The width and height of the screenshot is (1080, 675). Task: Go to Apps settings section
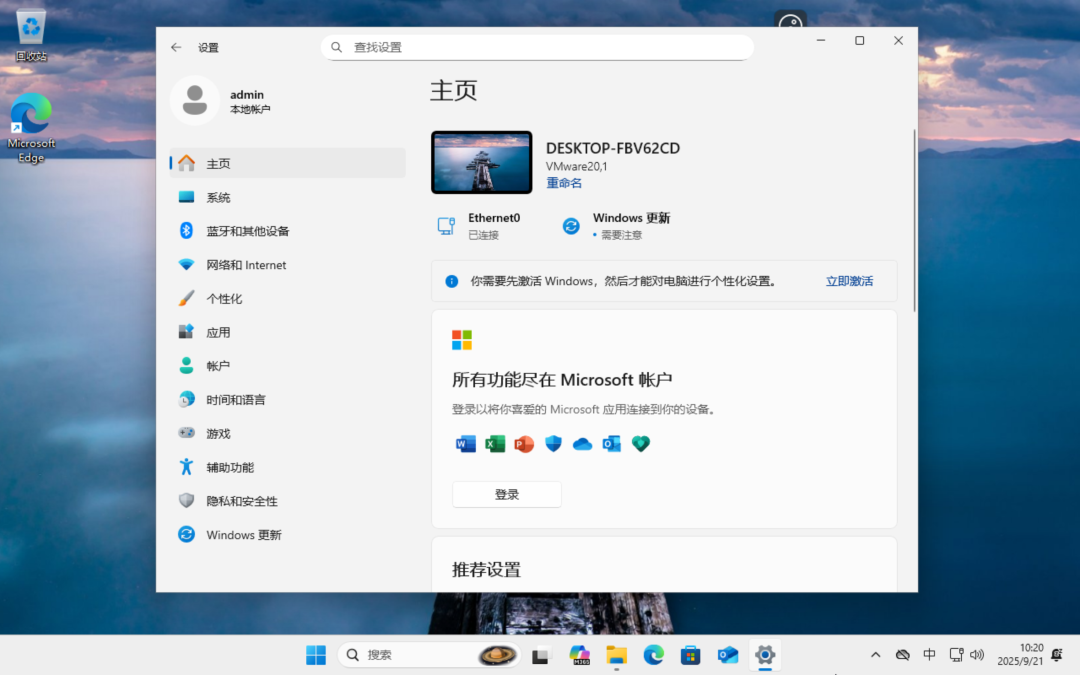tap(218, 332)
